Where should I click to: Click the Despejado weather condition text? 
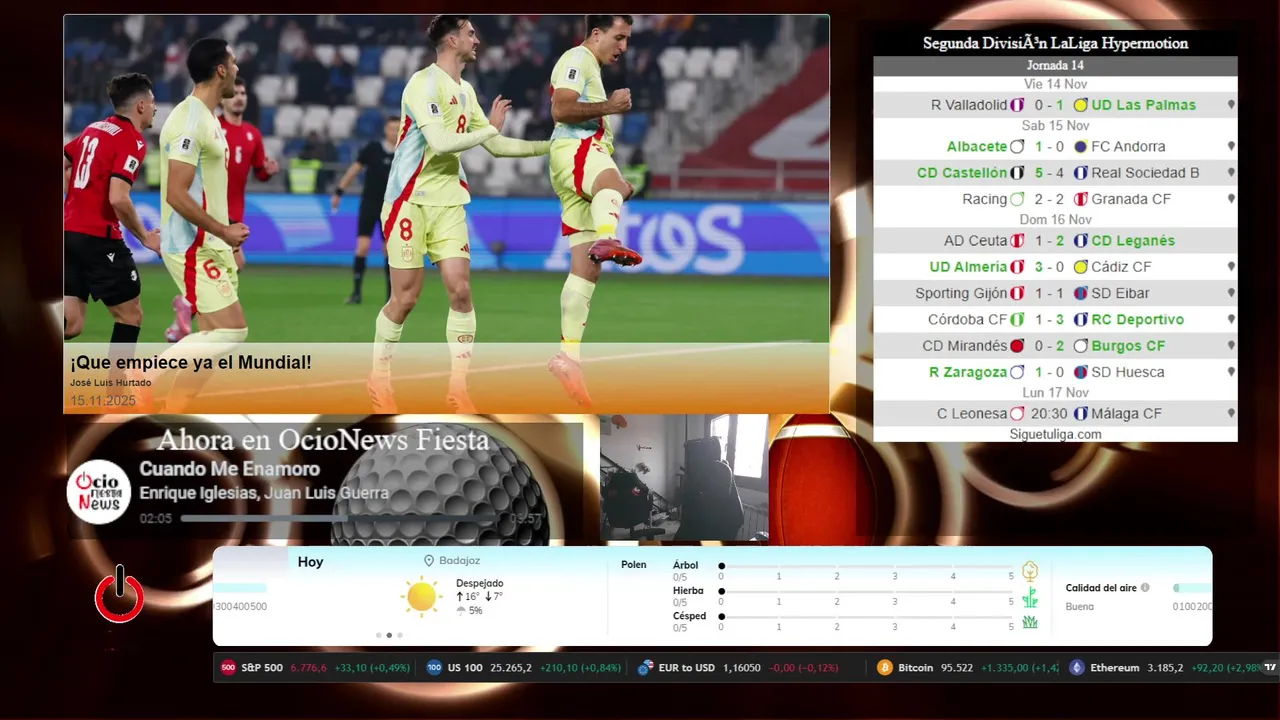coord(479,583)
